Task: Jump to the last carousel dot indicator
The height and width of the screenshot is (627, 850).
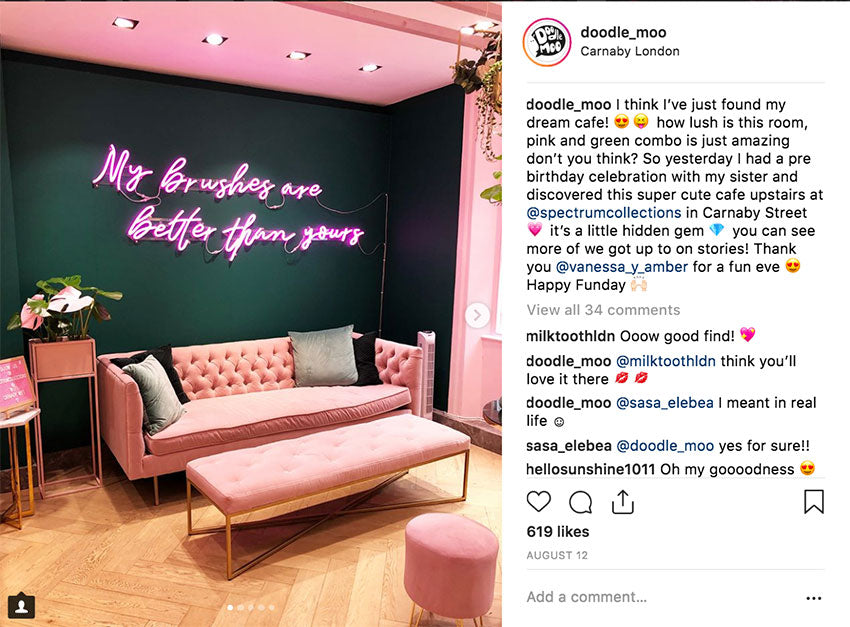Action: click(x=272, y=607)
